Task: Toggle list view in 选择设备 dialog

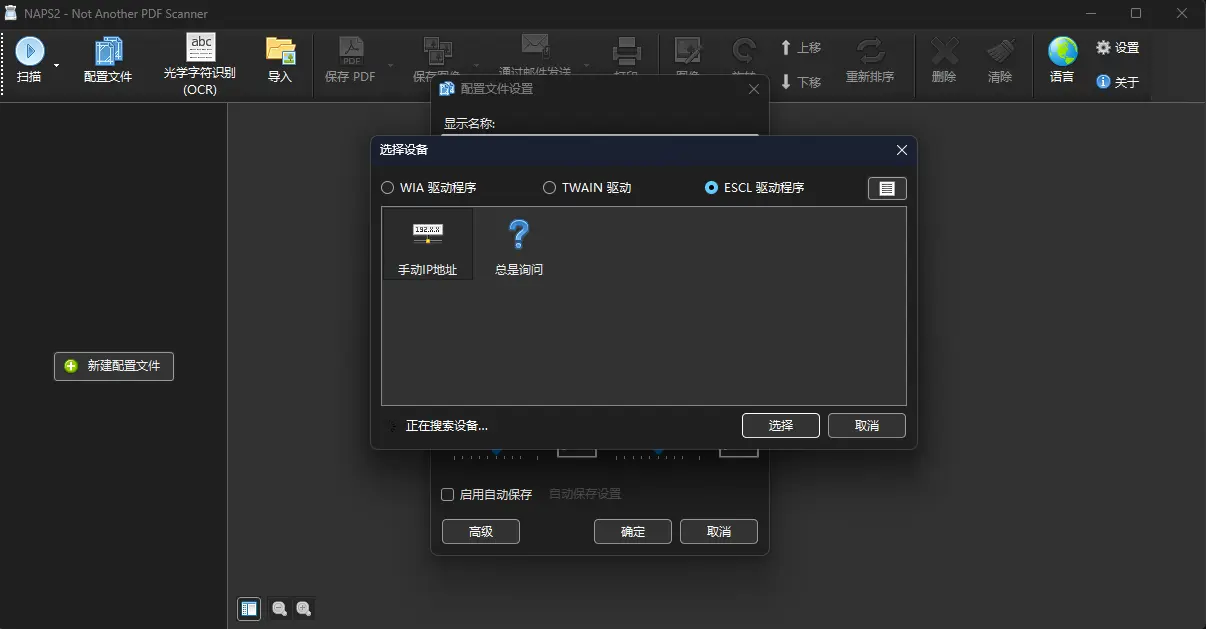Action: [887, 188]
